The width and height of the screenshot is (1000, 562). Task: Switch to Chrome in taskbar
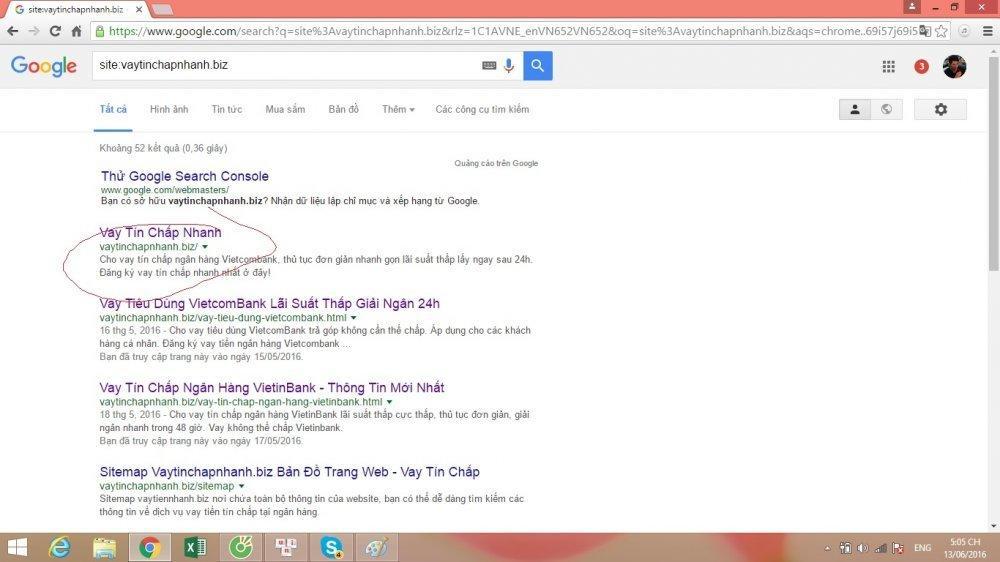click(150, 547)
